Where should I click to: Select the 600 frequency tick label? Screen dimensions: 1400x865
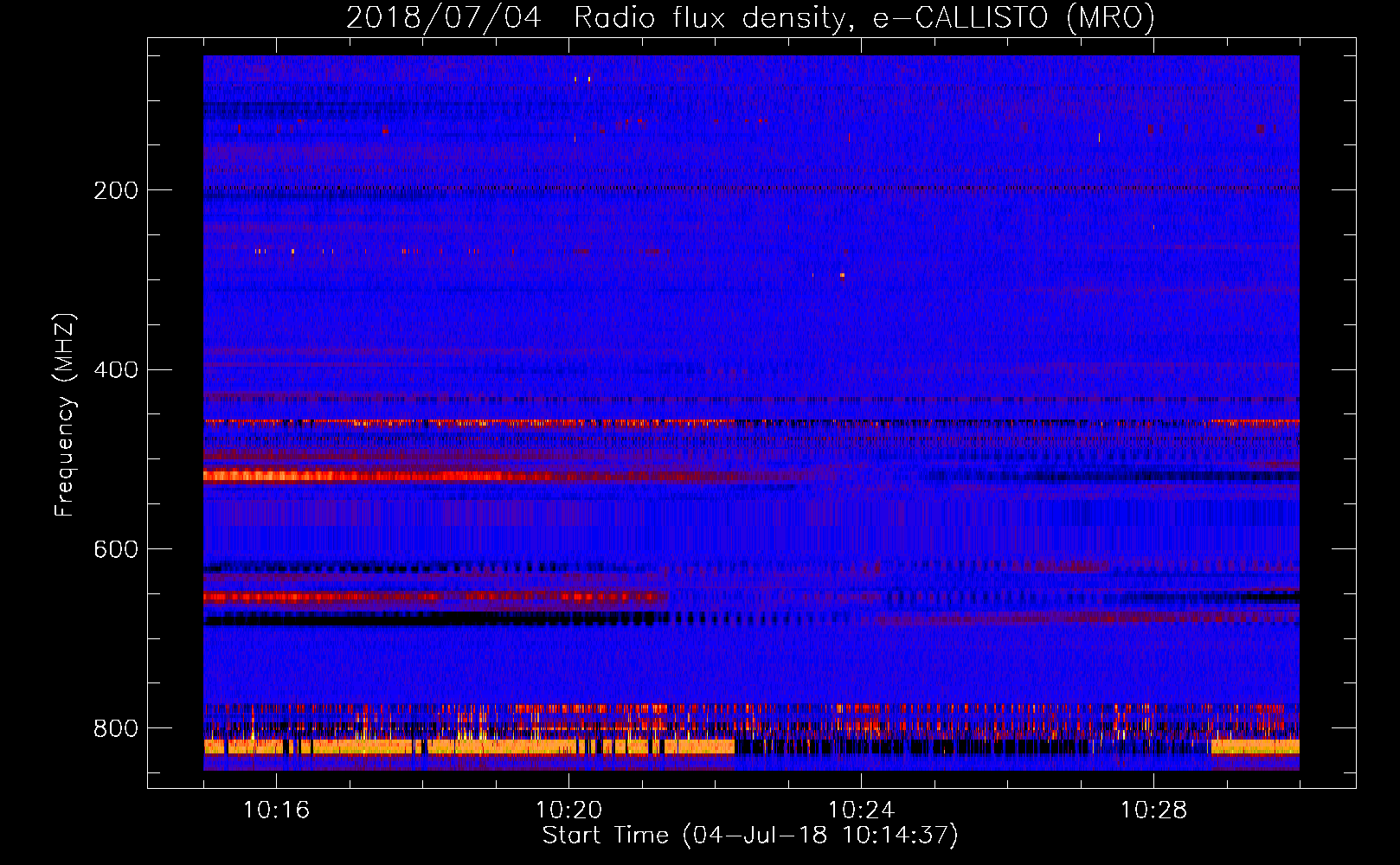point(116,549)
